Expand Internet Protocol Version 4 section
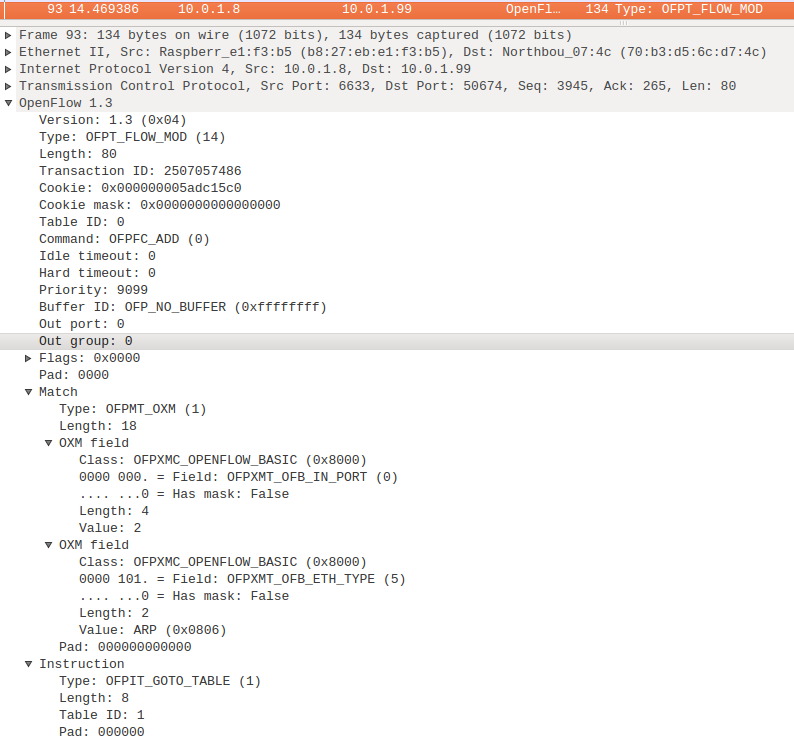This screenshot has width=794, height=752. pyautogui.click(x=9, y=69)
